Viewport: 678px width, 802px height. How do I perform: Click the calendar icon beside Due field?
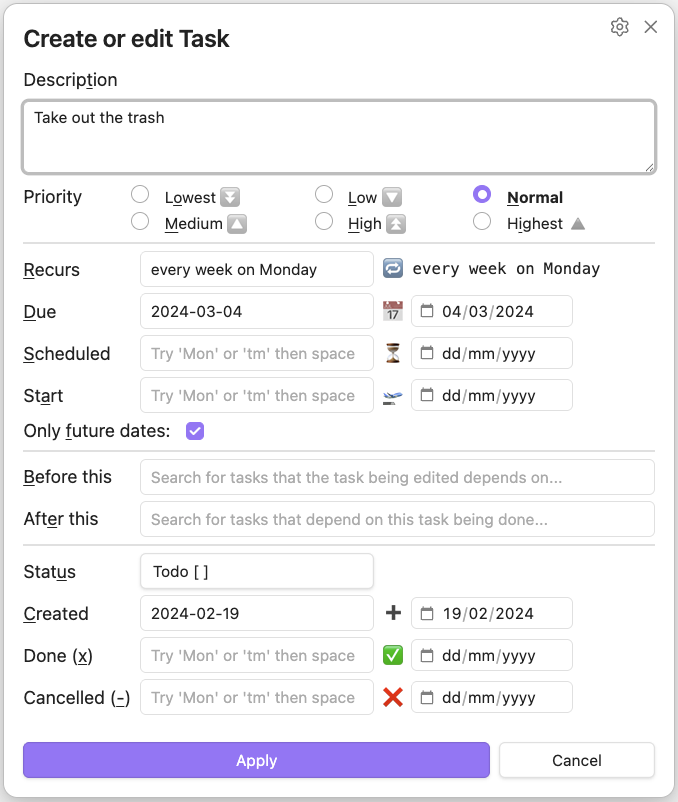click(393, 311)
